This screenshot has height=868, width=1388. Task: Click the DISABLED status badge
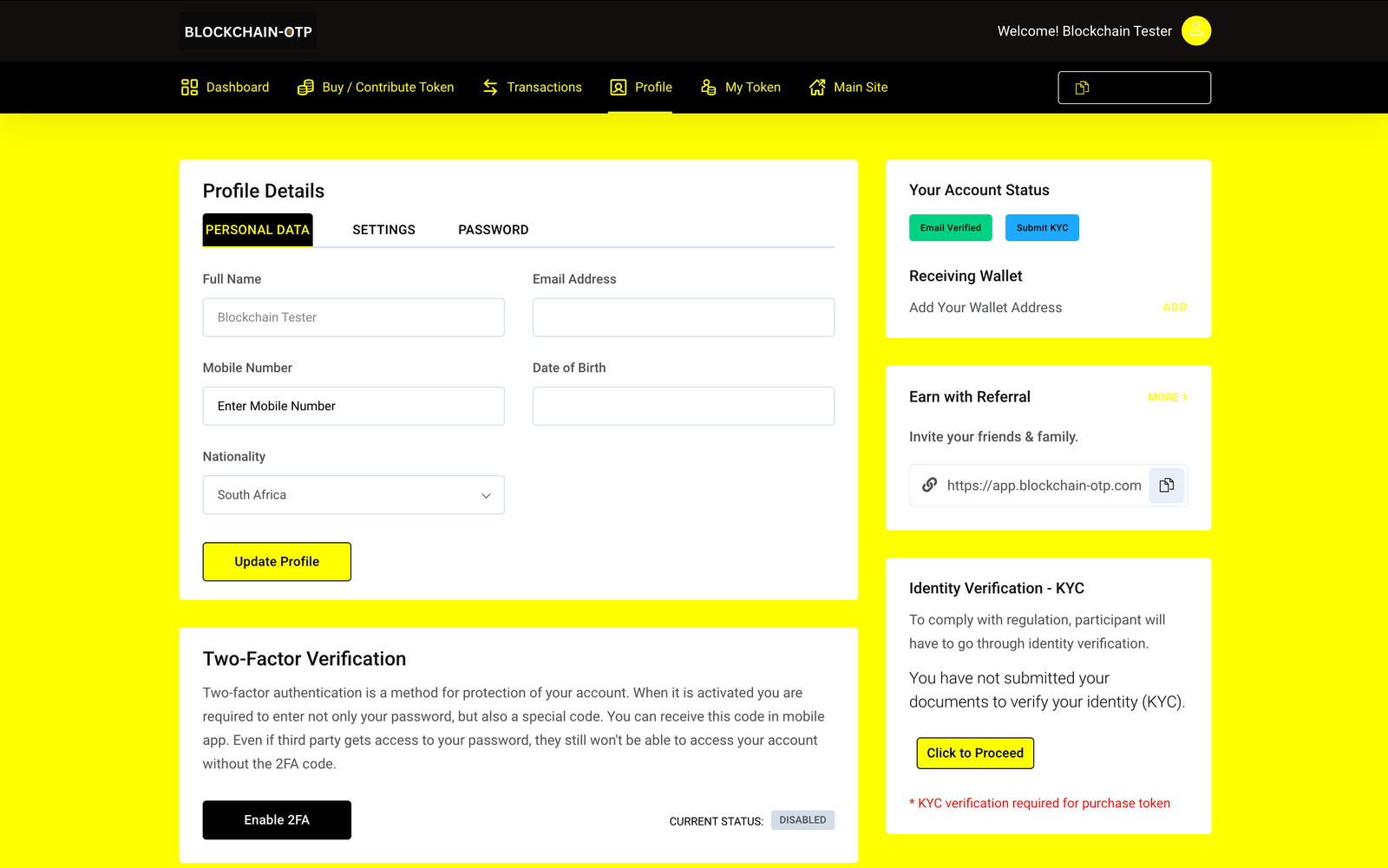pyautogui.click(x=802, y=820)
